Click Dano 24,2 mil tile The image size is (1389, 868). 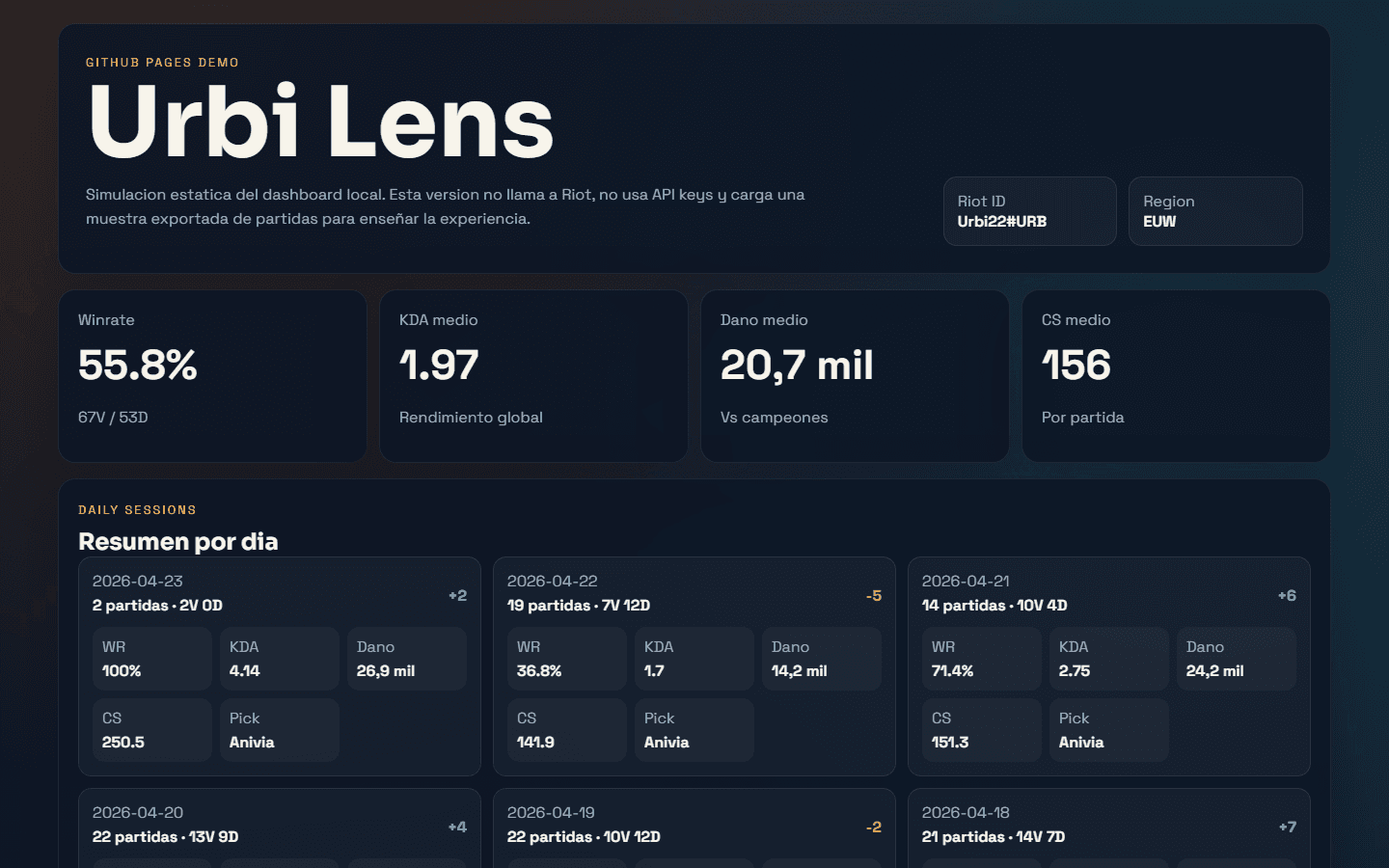coord(1237,659)
